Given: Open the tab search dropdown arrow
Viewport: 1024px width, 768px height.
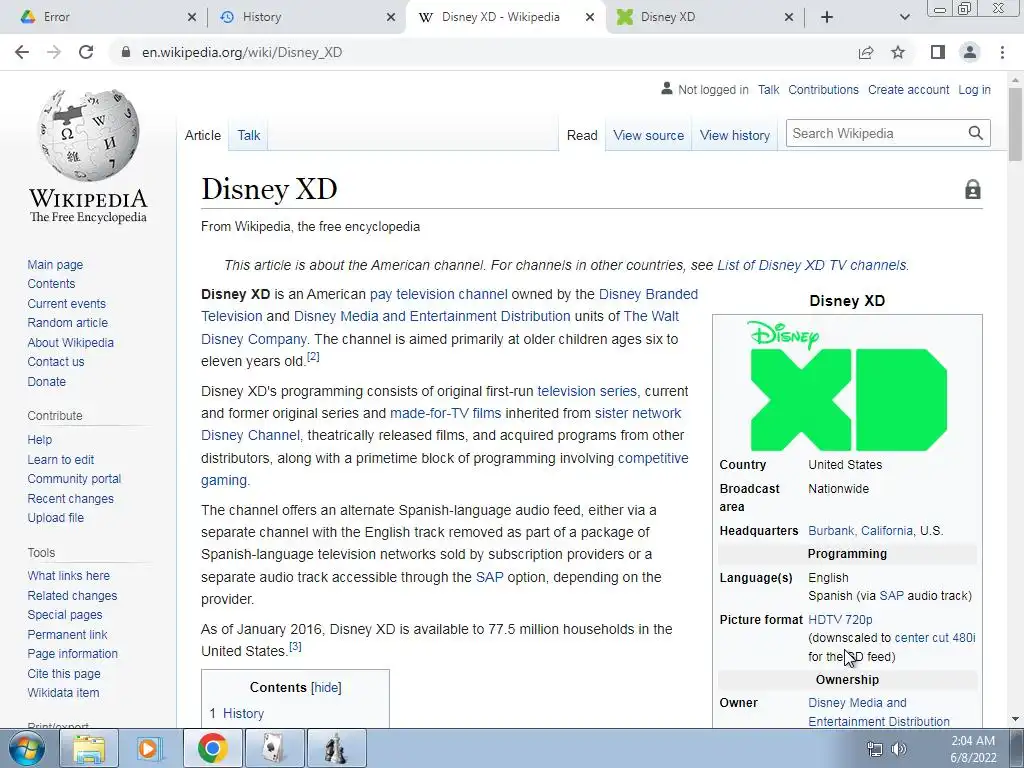Looking at the screenshot, I should 904,17.
